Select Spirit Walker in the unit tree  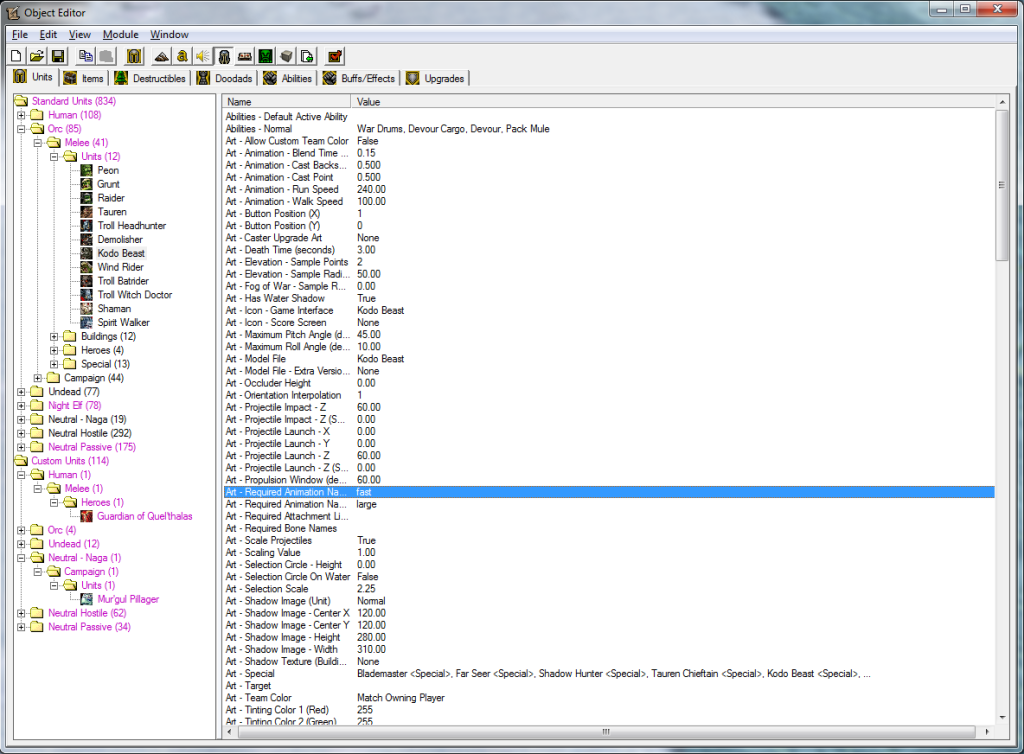point(123,322)
